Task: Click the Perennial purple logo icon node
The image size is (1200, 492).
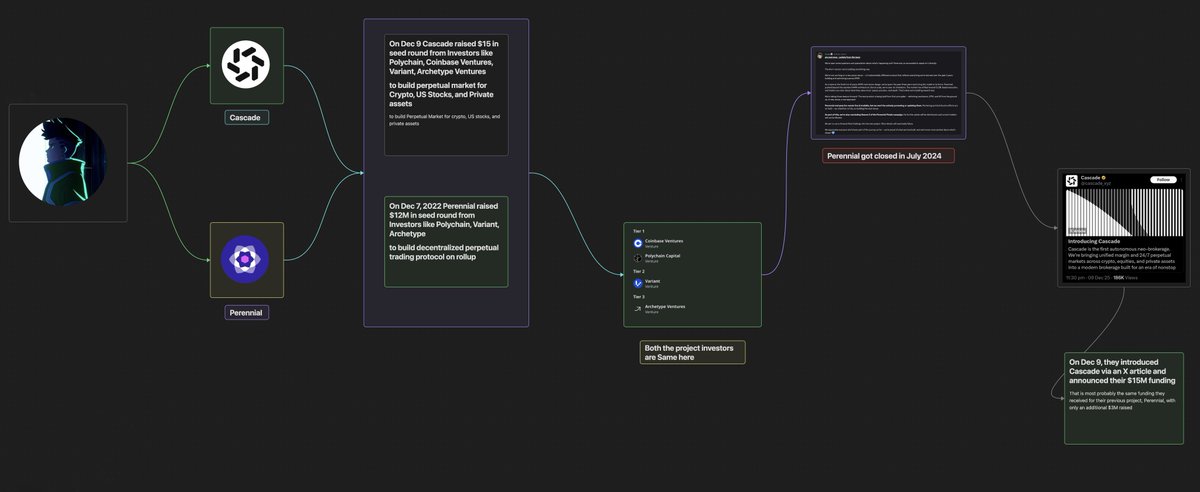Action: pos(246,260)
